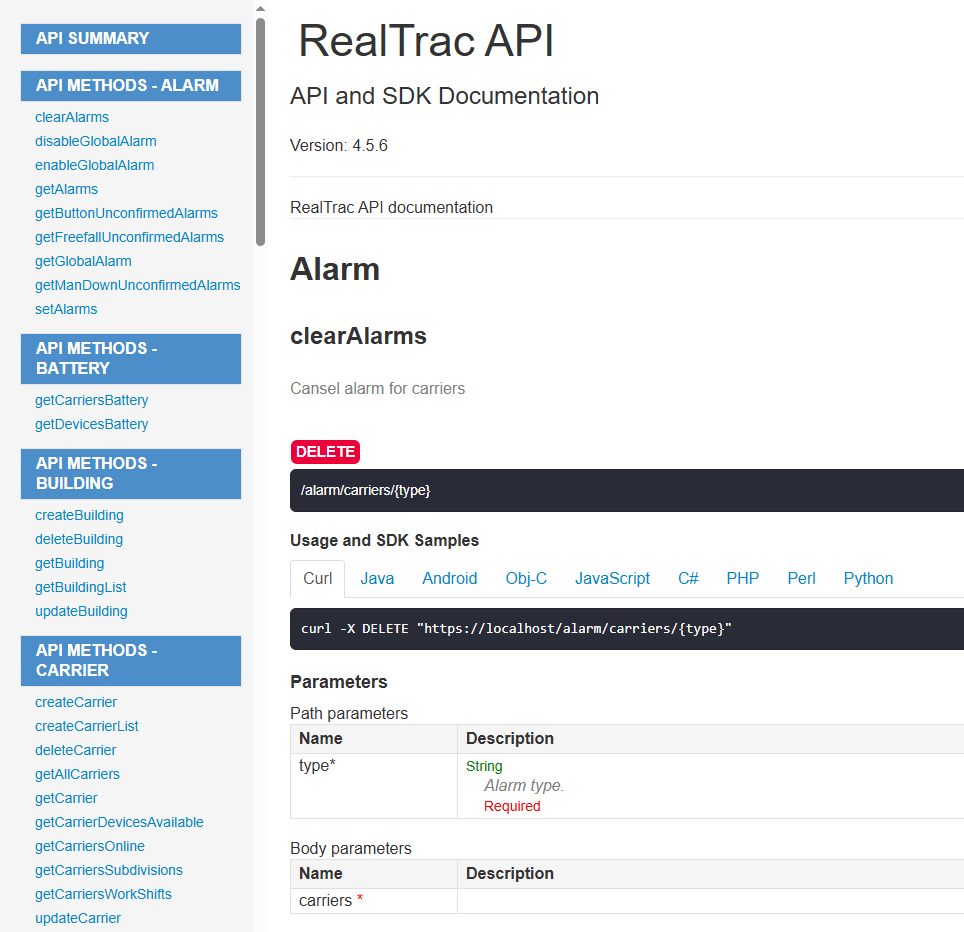This screenshot has height=932, width=964.
Task: Navigate to the clearAlarms method
Action: pyautogui.click(x=72, y=117)
